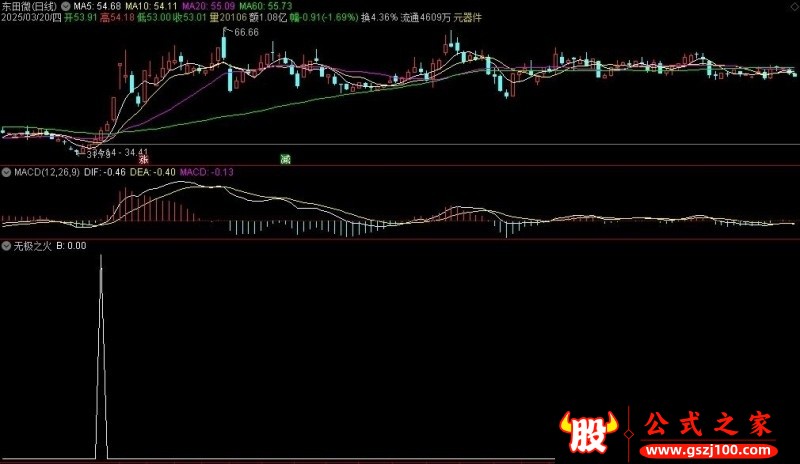Click the 66.66 high price marker
This screenshot has height=464, width=800.
[x=246, y=32]
